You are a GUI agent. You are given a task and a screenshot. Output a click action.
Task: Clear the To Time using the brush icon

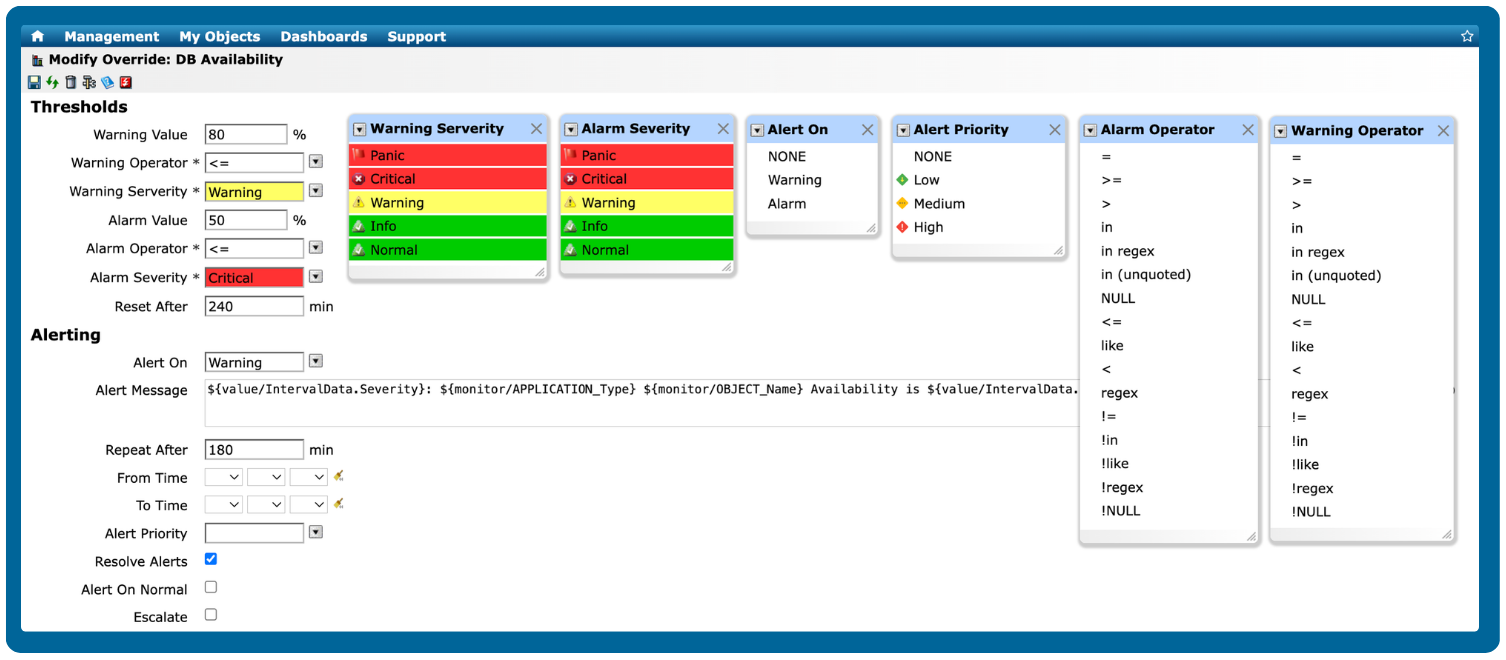337,505
